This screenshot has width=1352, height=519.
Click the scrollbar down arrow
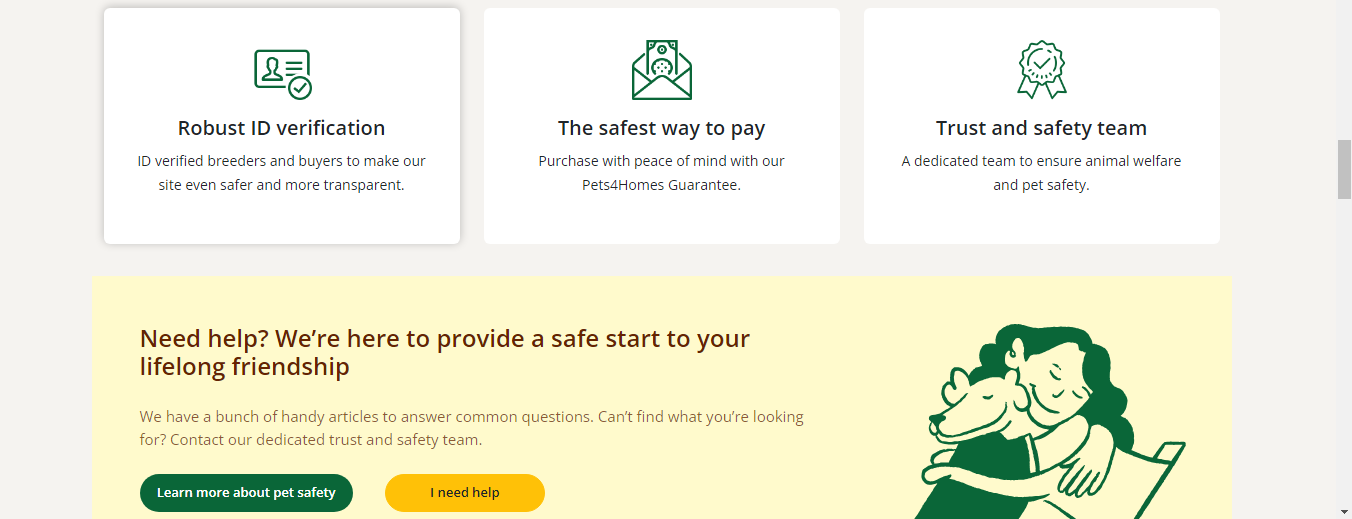click(x=1344, y=511)
